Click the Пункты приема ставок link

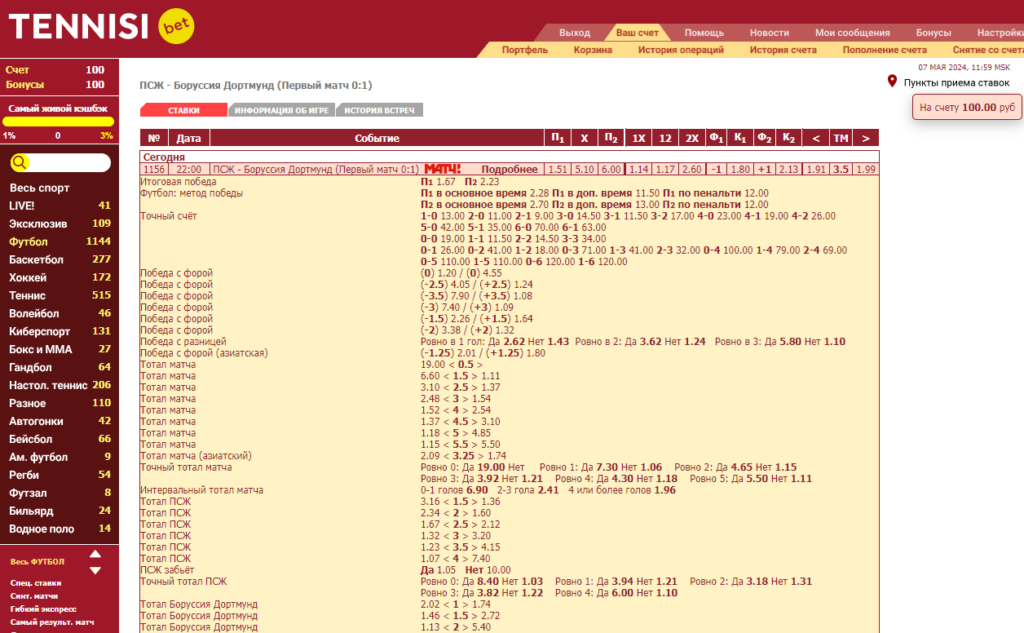click(956, 83)
